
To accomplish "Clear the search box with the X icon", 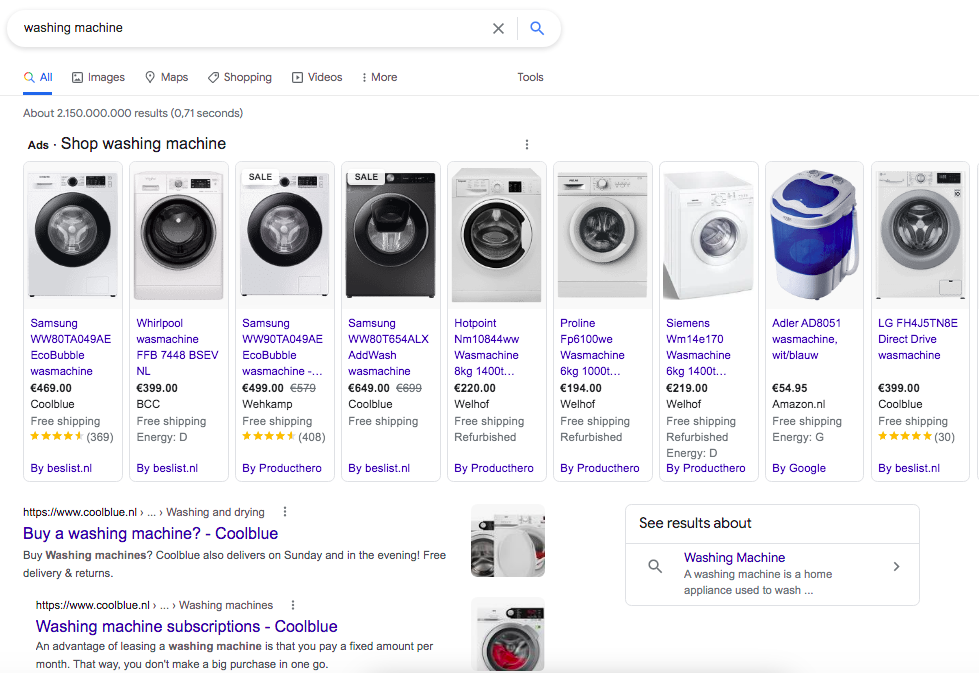I will 498,28.
